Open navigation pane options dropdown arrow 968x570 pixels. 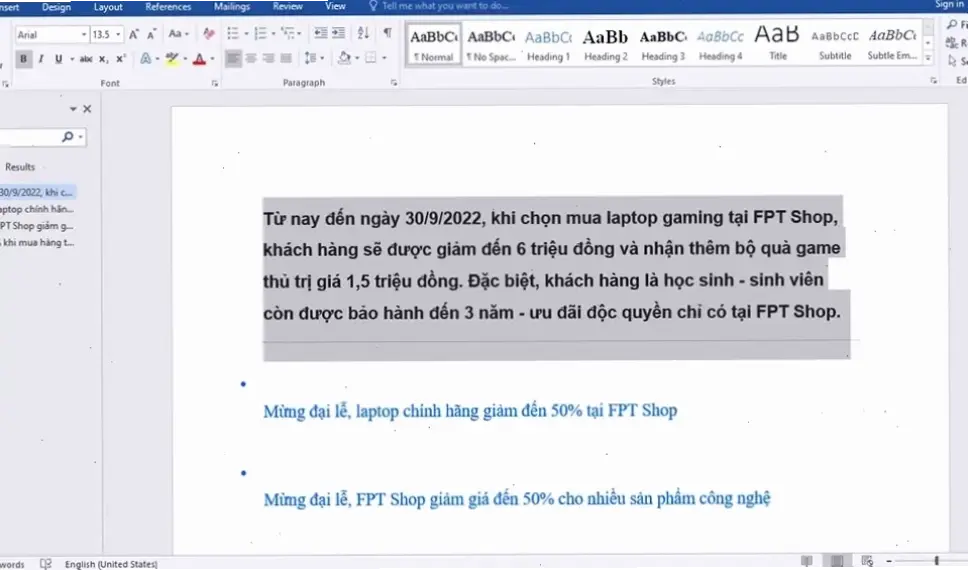pos(73,109)
